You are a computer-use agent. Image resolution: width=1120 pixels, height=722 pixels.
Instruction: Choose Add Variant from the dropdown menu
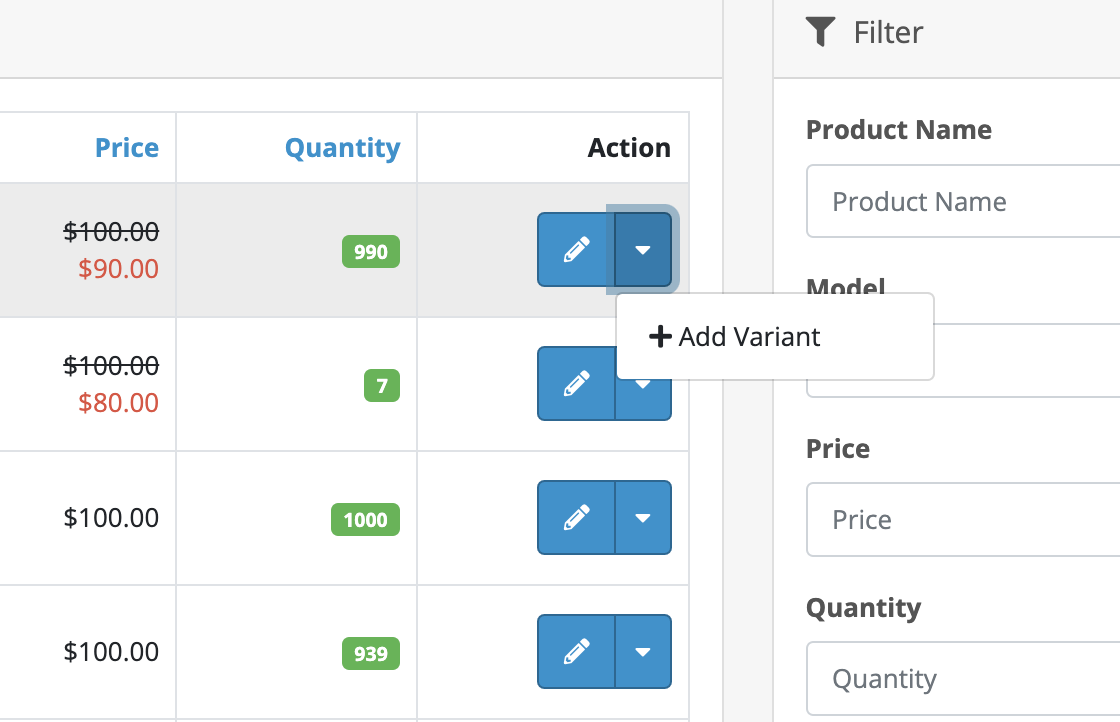coord(775,336)
